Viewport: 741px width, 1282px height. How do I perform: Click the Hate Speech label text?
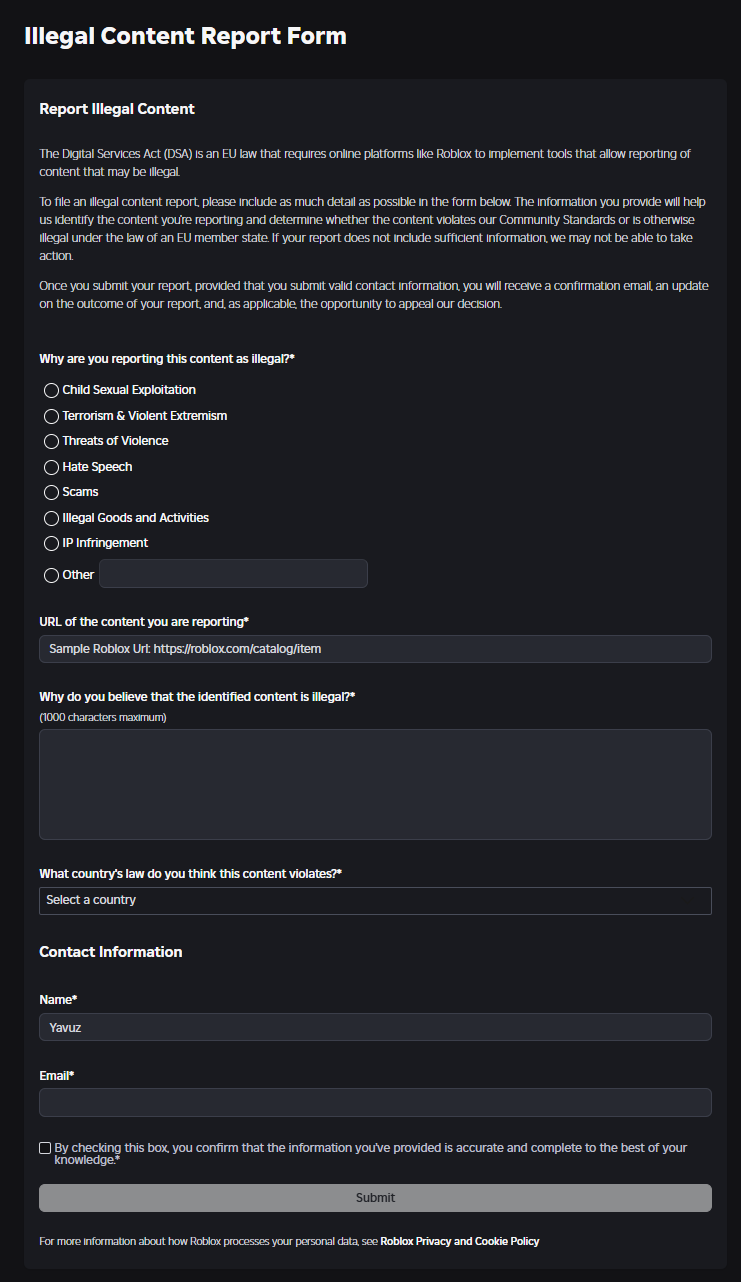click(97, 467)
